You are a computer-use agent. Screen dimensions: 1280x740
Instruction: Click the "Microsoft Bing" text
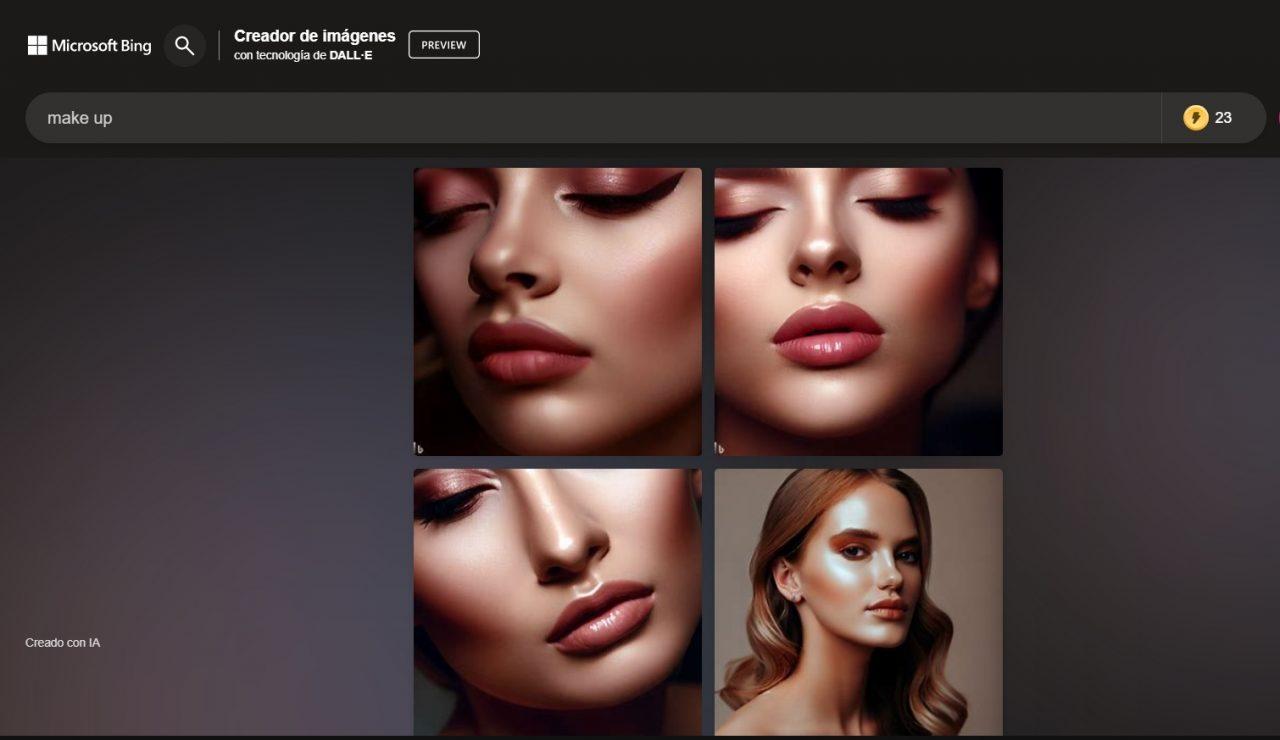pos(101,46)
